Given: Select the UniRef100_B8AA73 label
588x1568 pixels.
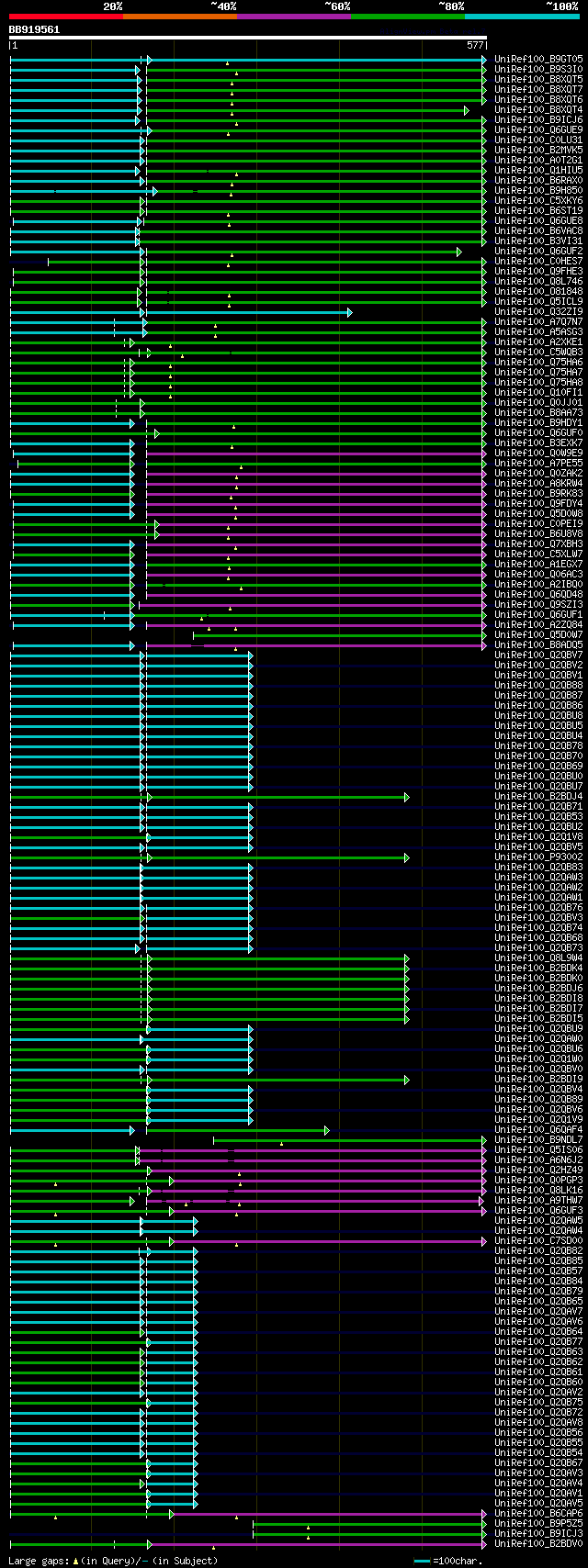Looking at the screenshot, I should 538,413.
